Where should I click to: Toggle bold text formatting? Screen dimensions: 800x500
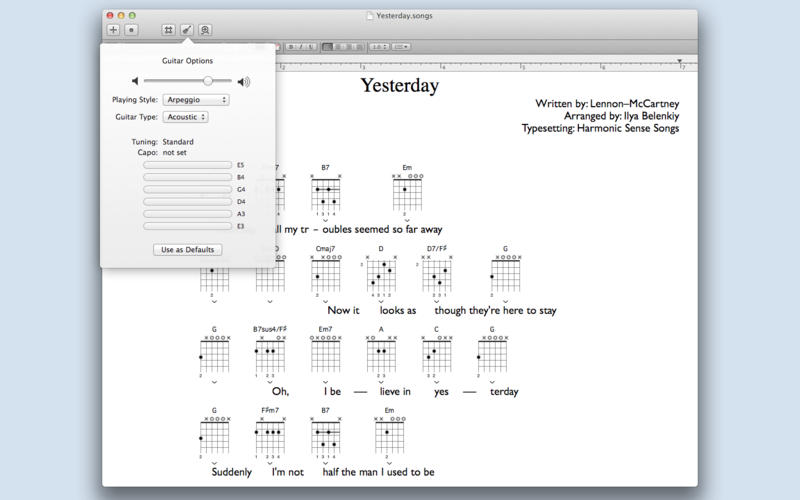tap(291, 47)
